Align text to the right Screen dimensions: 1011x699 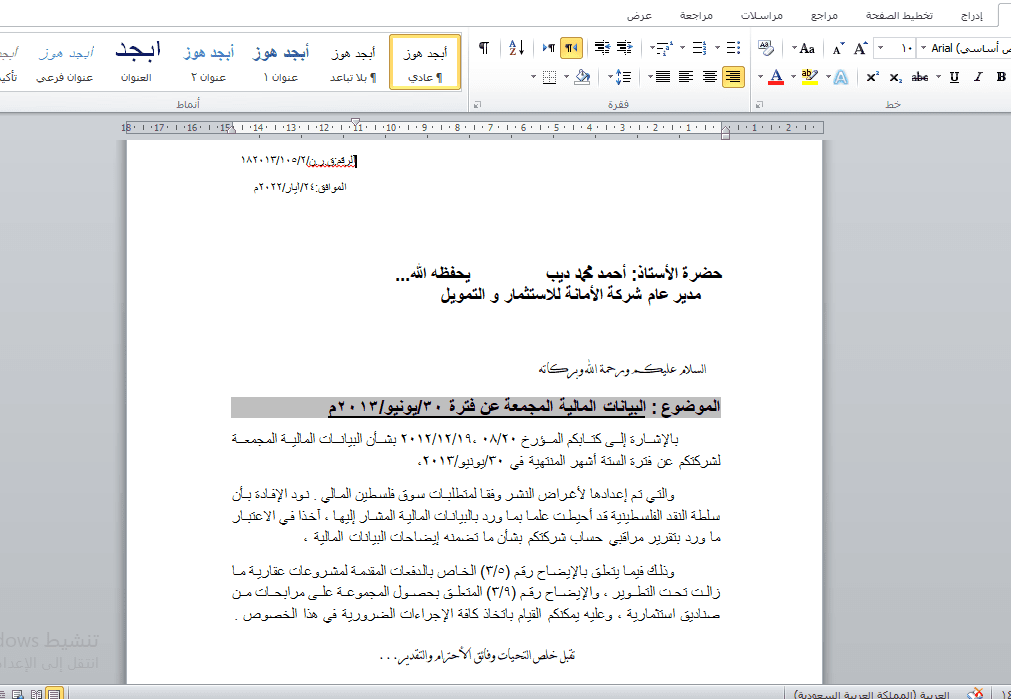733,77
